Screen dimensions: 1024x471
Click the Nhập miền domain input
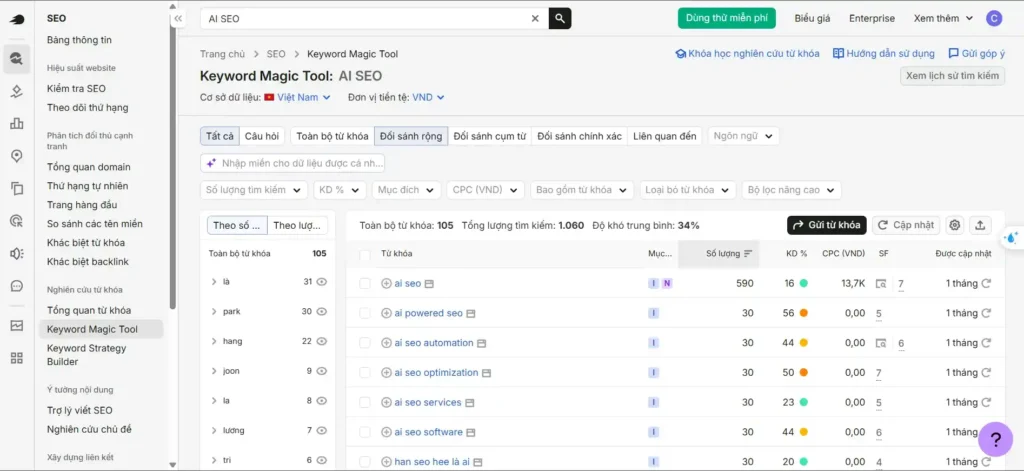pyautogui.click(x=292, y=163)
